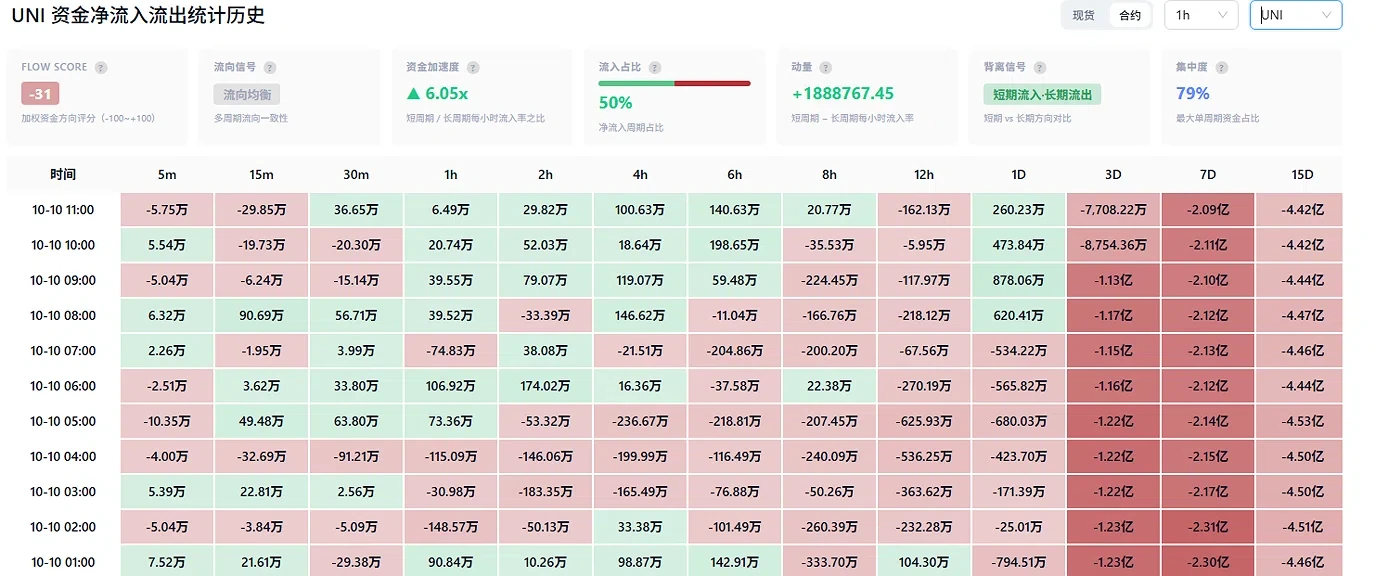
Task: Click the 流向均衡 signal badge
Action: [x=247, y=94]
